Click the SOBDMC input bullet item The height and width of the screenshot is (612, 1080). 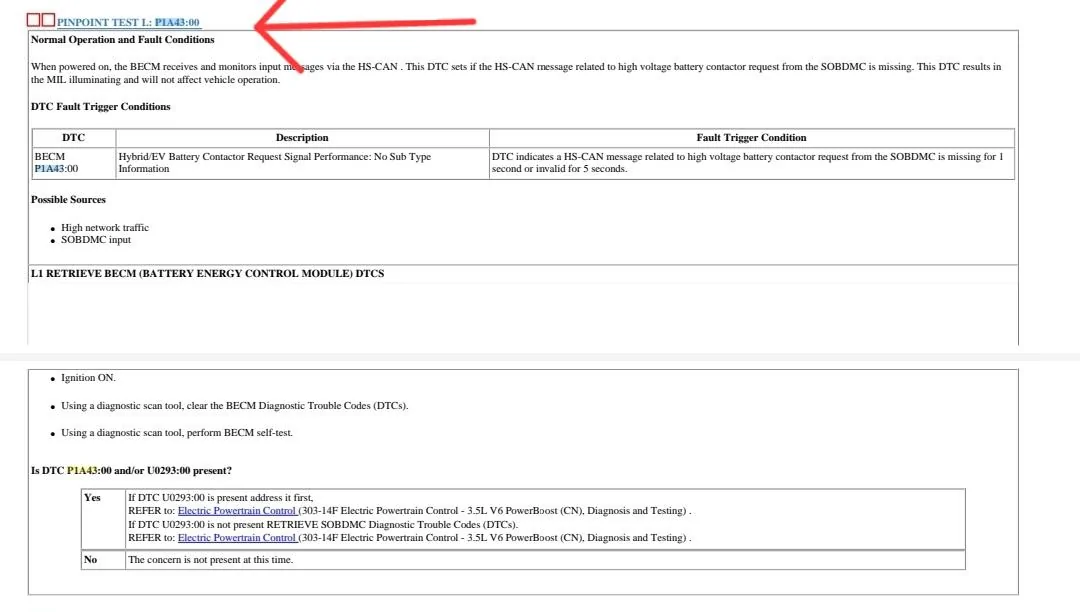pyautogui.click(x=96, y=240)
